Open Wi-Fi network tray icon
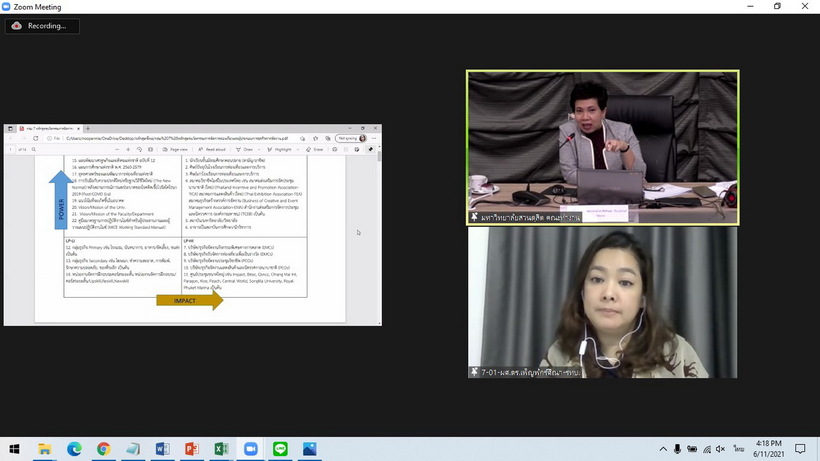Viewport: 820px width, 461px height. [x=707, y=449]
